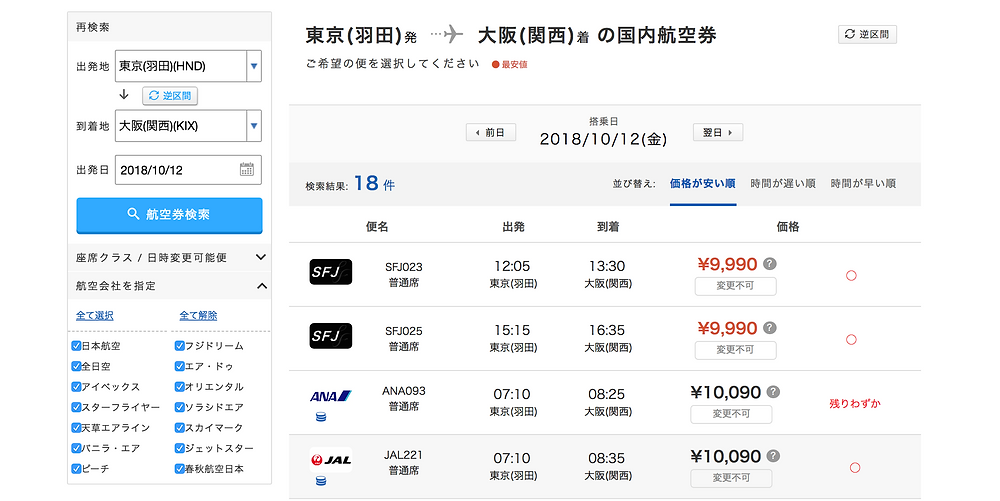Uncheck the フジドリーム airline checkbox
Viewport: 1000px width, 501px height.
pyautogui.click(x=179, y=346)
